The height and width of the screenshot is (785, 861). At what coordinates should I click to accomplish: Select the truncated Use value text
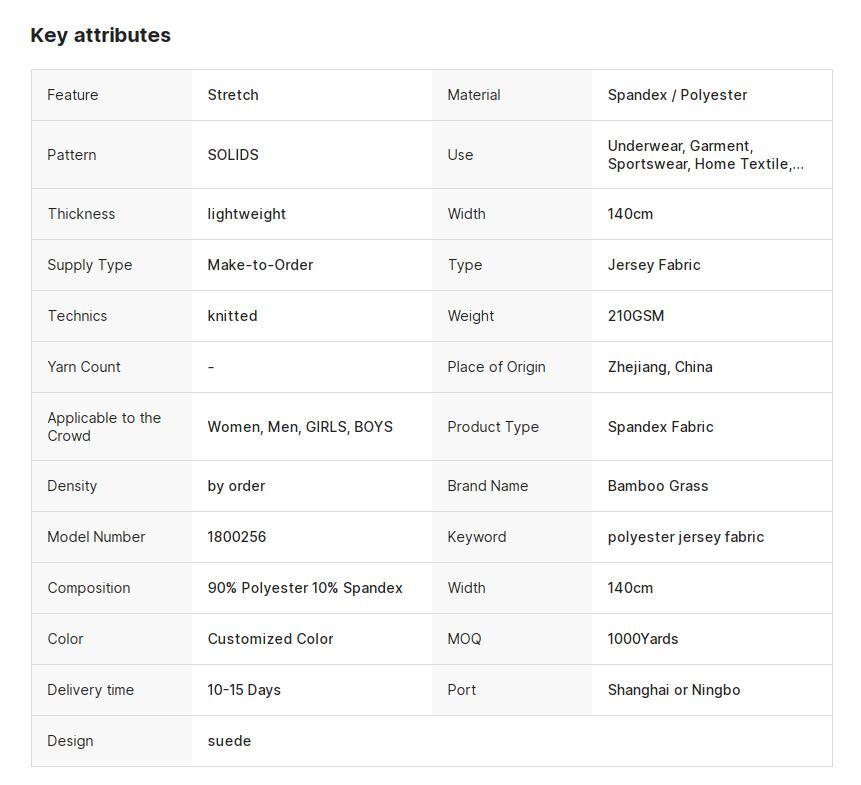click(706, 155)
